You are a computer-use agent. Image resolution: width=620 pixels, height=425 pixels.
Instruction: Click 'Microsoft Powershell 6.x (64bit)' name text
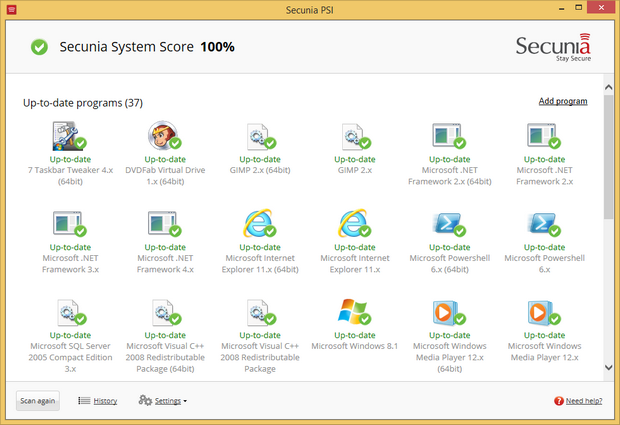450,263
